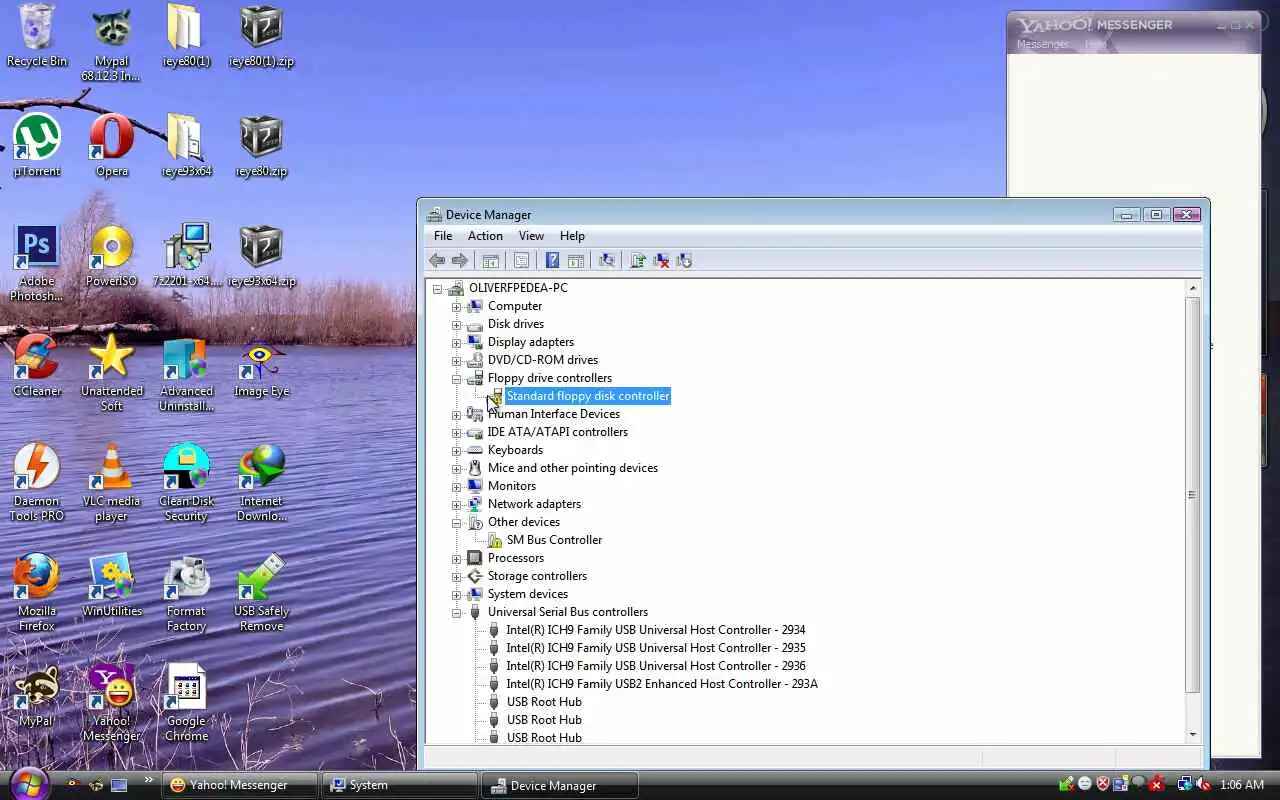The width and height of the screenshot is (1280, 800).
Task: Click the Update Driver Software toolbar icon
Action: tap(637, 260)
